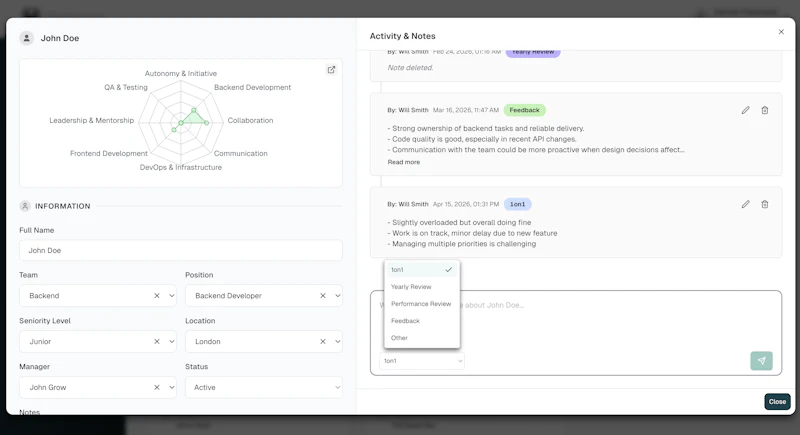Click 'Apr 15, 2026, 01:31 PM' timestamp
Screen dimensions: 800x435
[466, 204]
